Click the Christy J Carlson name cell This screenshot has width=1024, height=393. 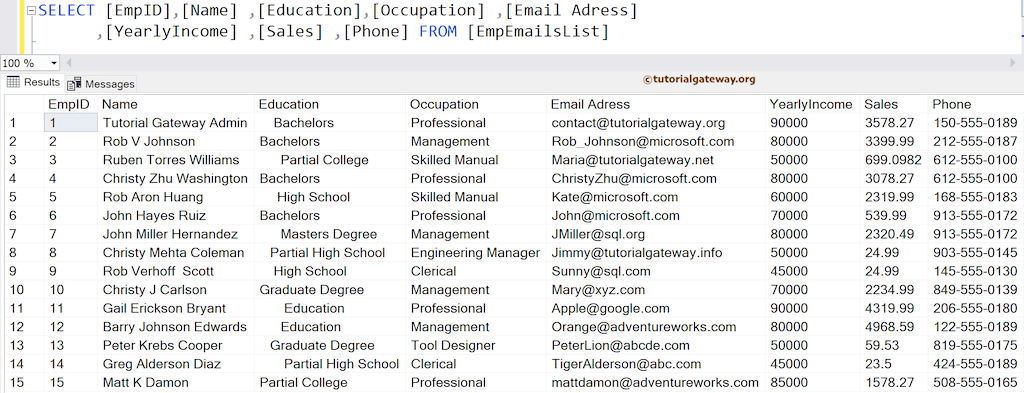click(176, 290)
